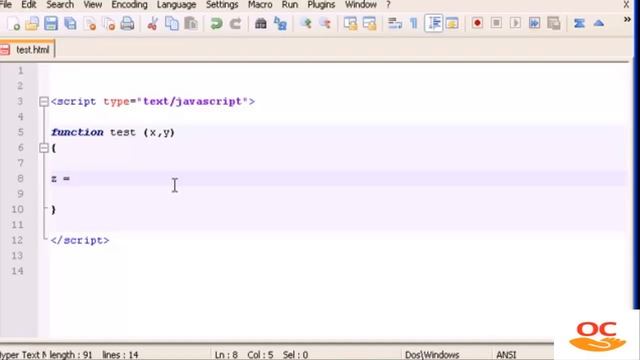Show all characters with the pilcrow icon
The width and height of the screenshot is (640, 360).
point(414,24)
